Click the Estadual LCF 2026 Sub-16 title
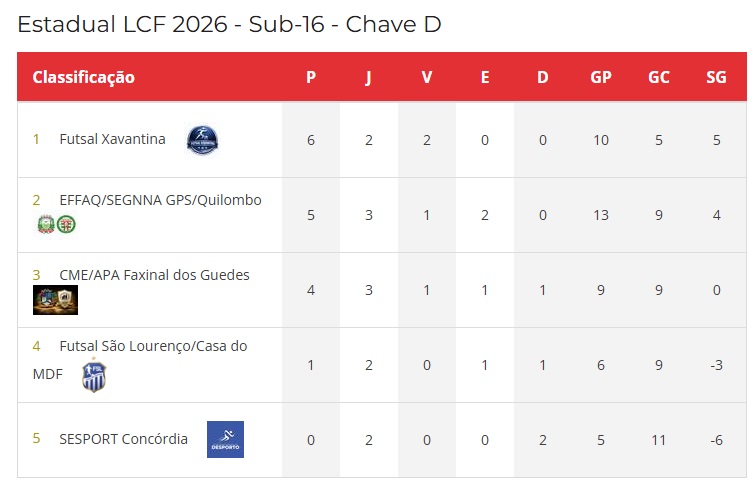754x490 pixels. (x=229, y=24)
